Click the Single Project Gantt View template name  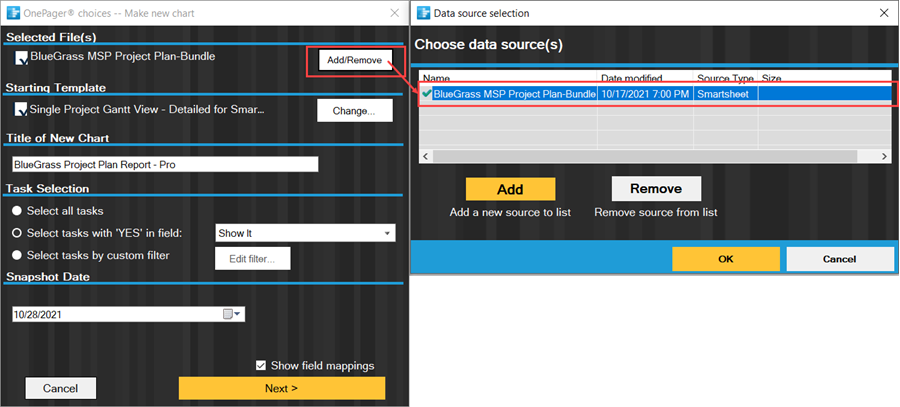point(147,108)
